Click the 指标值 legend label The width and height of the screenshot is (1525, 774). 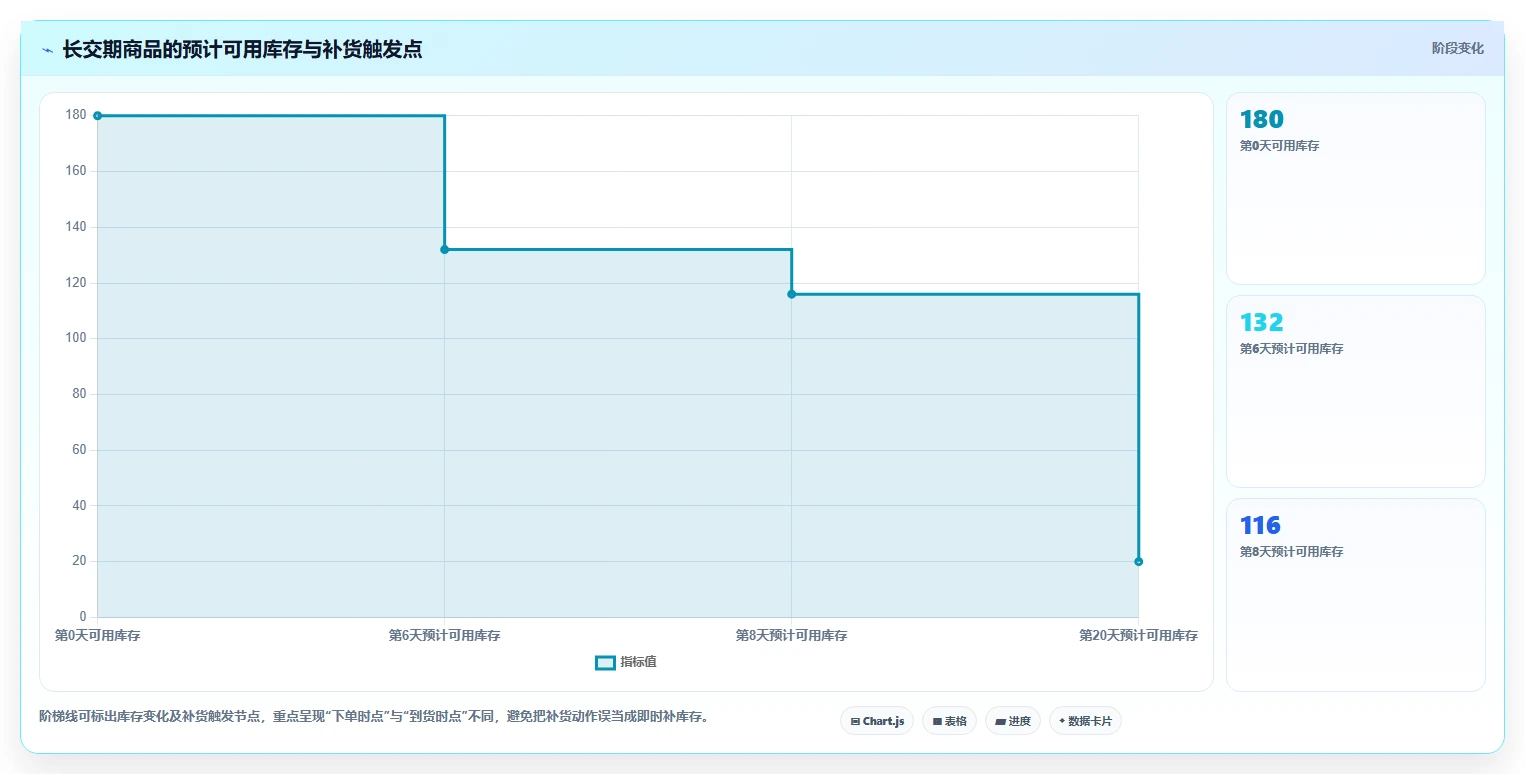638,662
